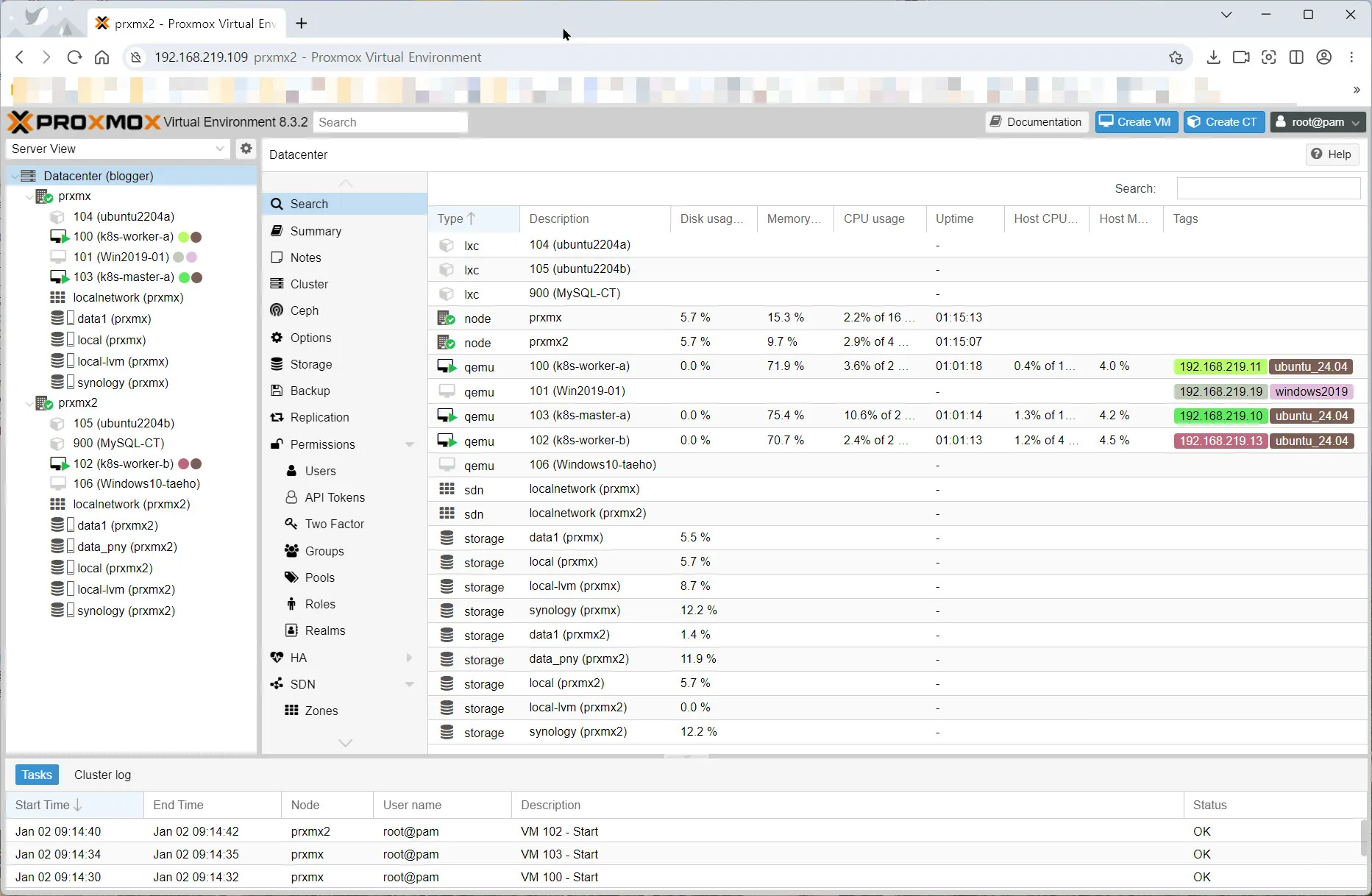Click the menu scroll-down chevron
Image resolution: width=1372 pixels, height=896 pixels.
345,743
